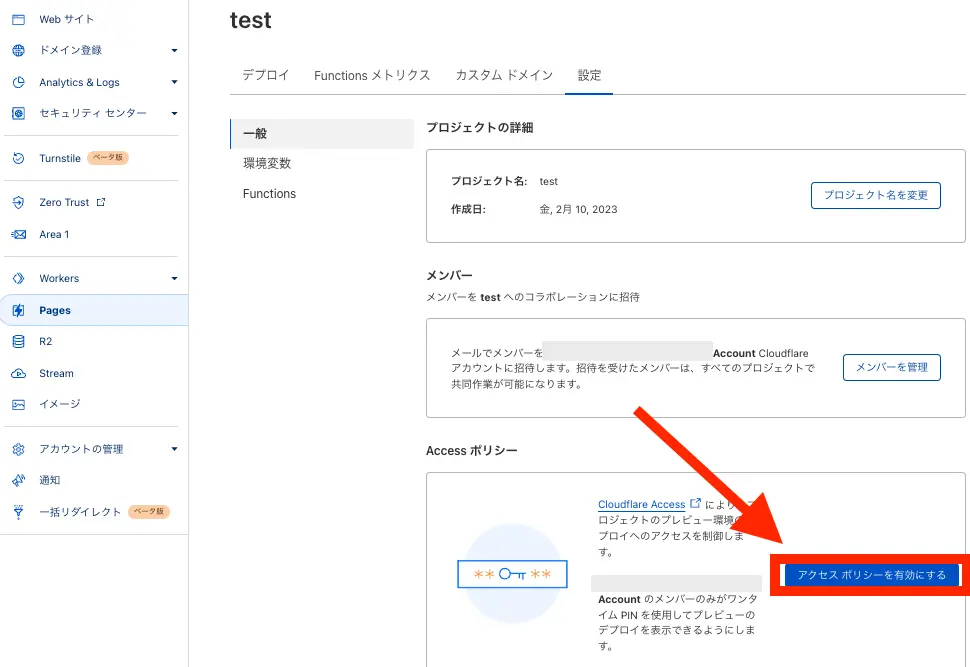Expand the アカウントの管理 dropdown arrow
The image size is (970, 667).
tap(174, 449)
